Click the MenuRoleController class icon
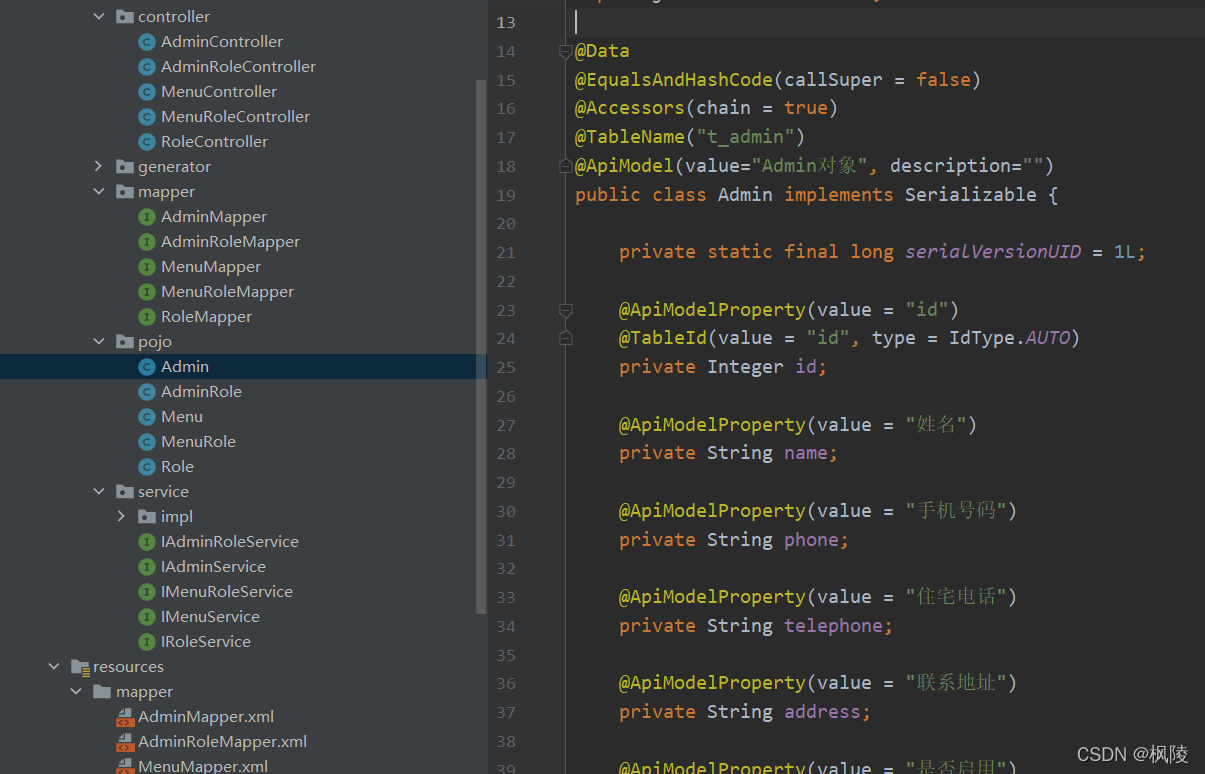Screen dimensions: 1205x774 (147, 116)
